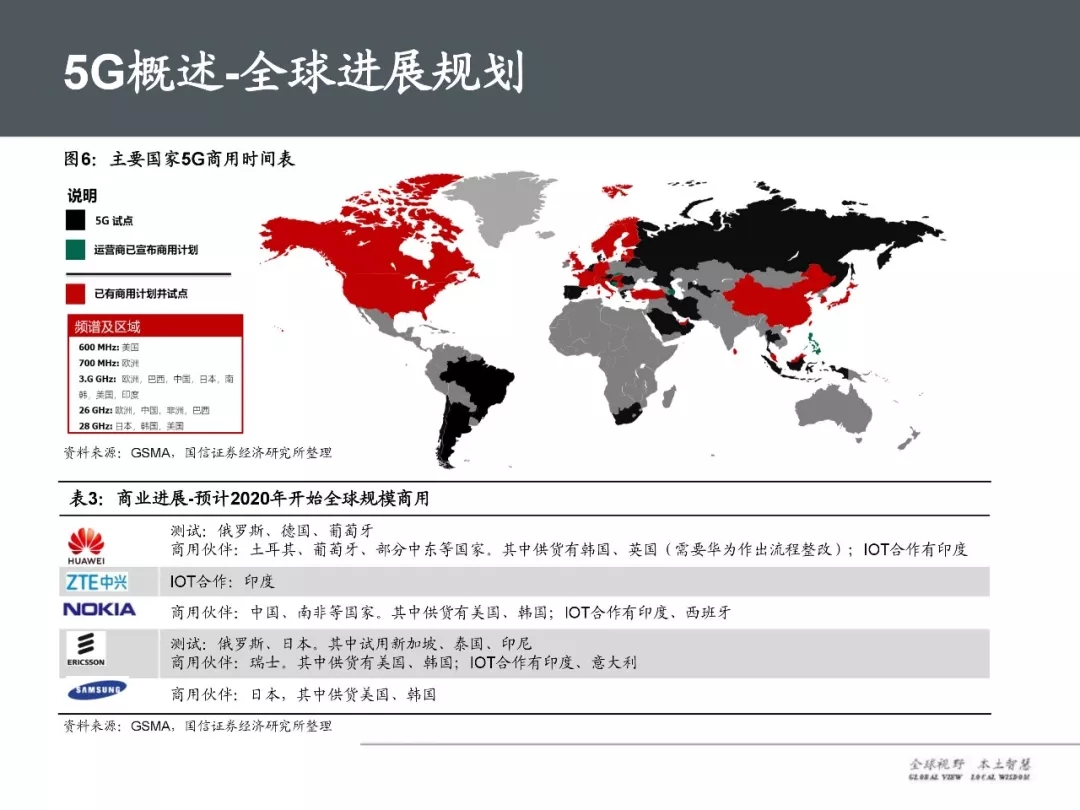Click Ericsson's 测试: 俄罗斯、日本 line
Image resolution: width=1080 pixels, height=810 pixels.
pyautogui.click(x=351, y=643)
